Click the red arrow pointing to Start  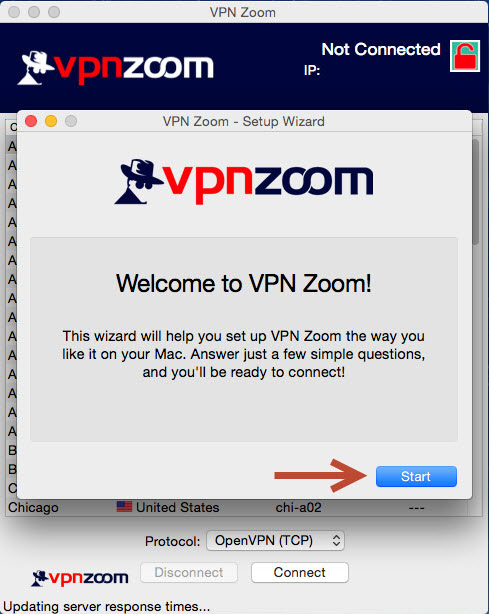pos(321,475)
